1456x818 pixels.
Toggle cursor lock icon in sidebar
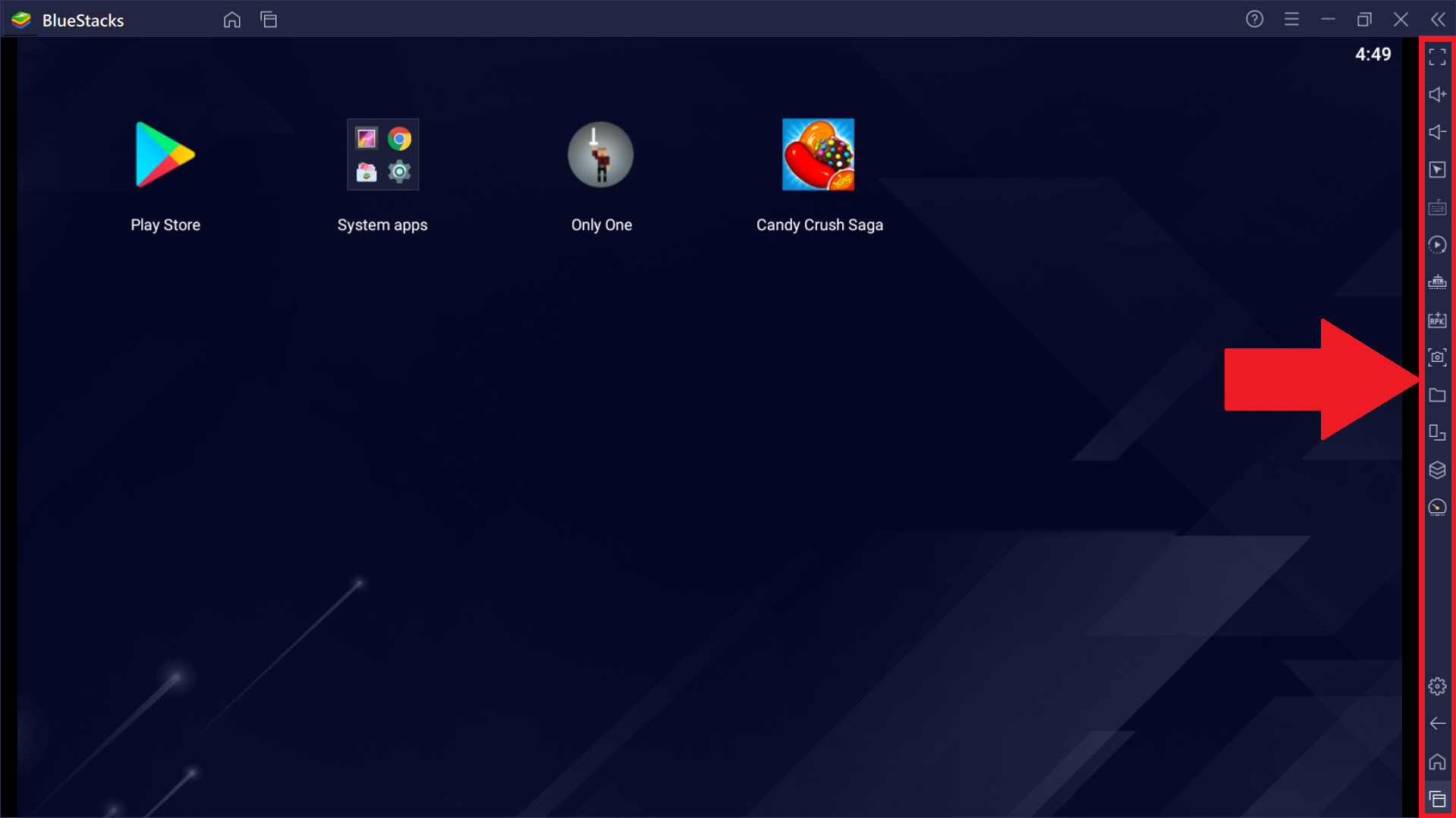point(1437,169)
